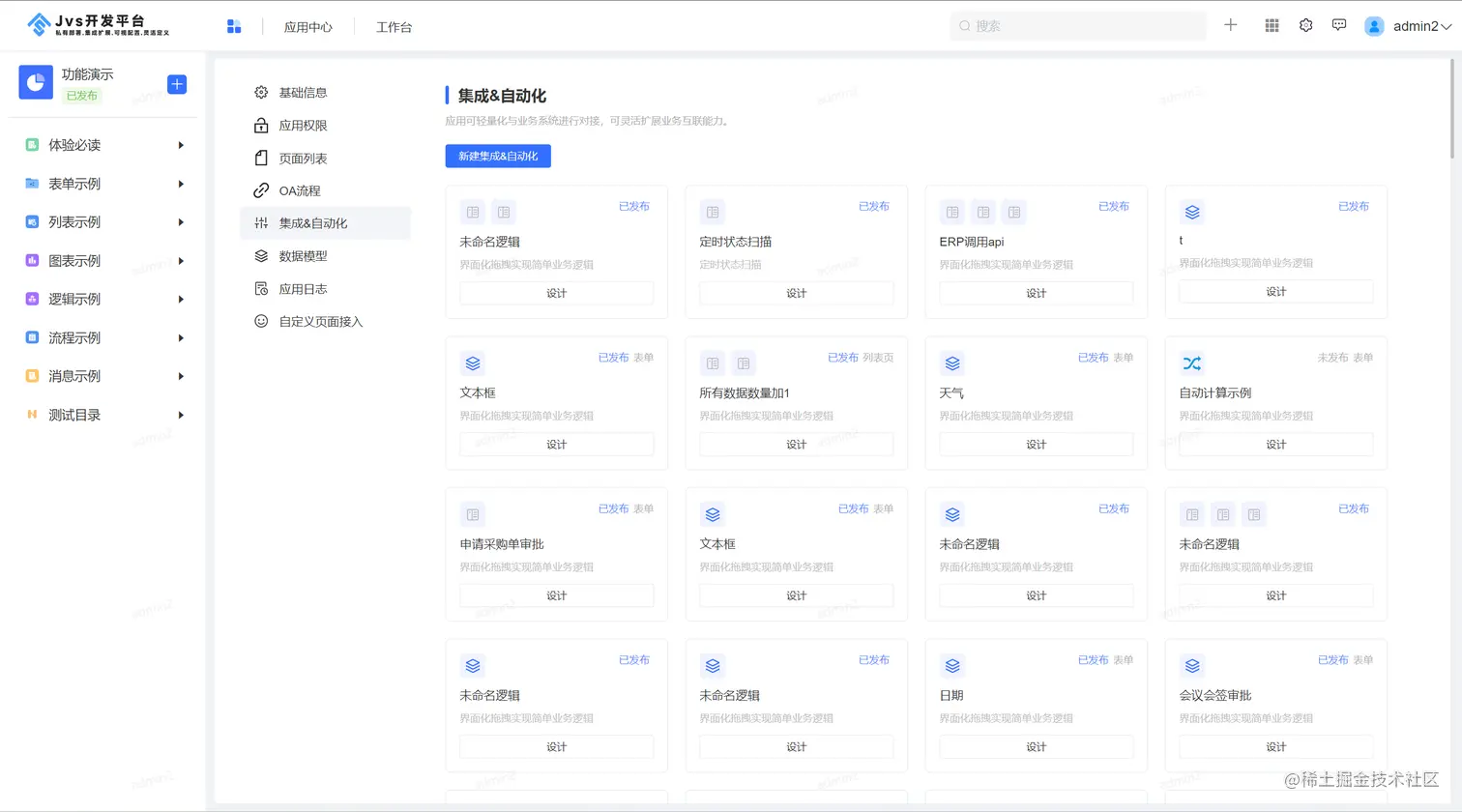Open the message chat icon in header
The height and width of the screenshot is (812, 1462).
[x=1339, y=26]
